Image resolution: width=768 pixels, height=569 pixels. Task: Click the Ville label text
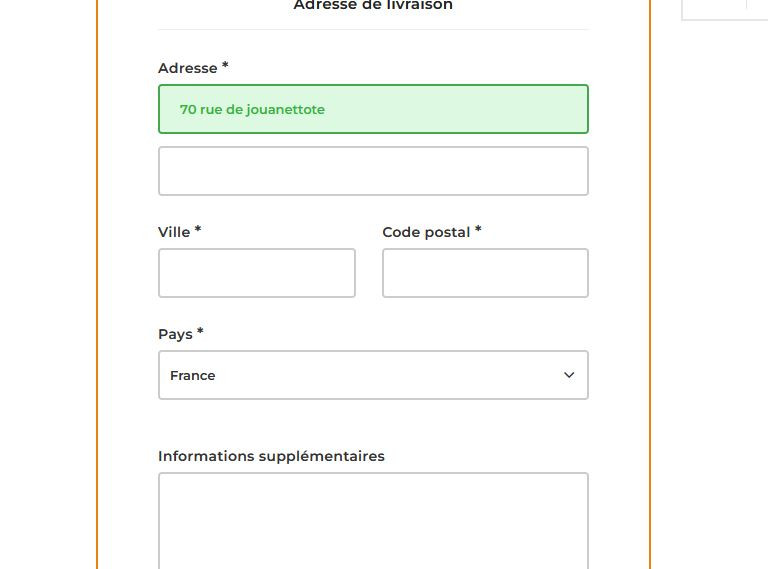pyautogui.click(x=174, y=232)
